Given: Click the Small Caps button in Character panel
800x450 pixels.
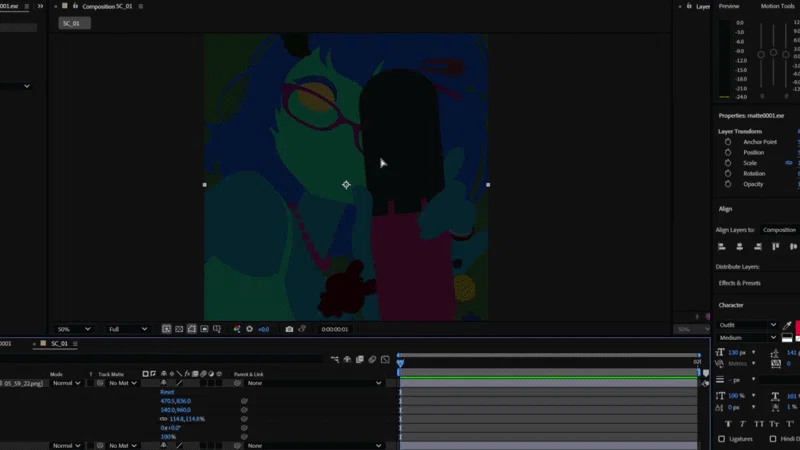Looking at the screenshot, I should (x=774, y=424).
